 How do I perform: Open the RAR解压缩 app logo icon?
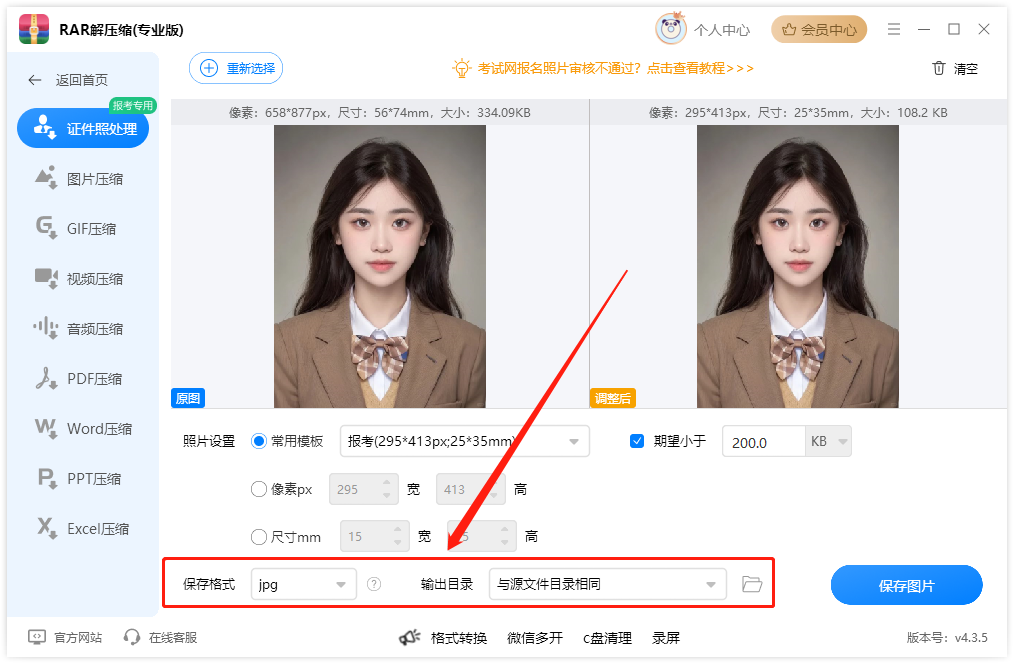coord(34,29)
